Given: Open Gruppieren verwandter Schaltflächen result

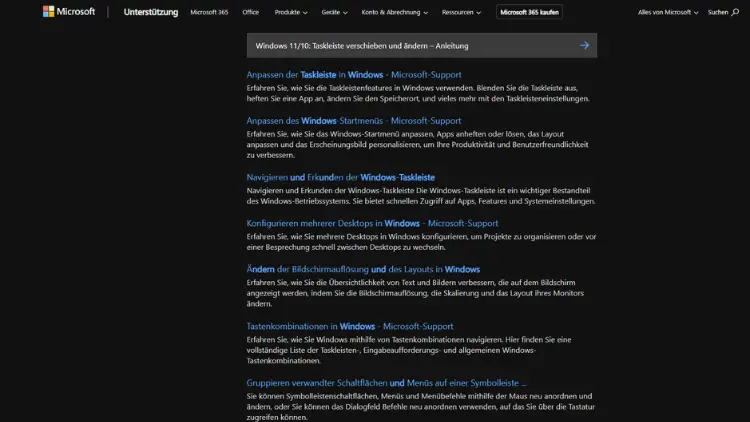Looking at the screenshot, I should 386,383.
